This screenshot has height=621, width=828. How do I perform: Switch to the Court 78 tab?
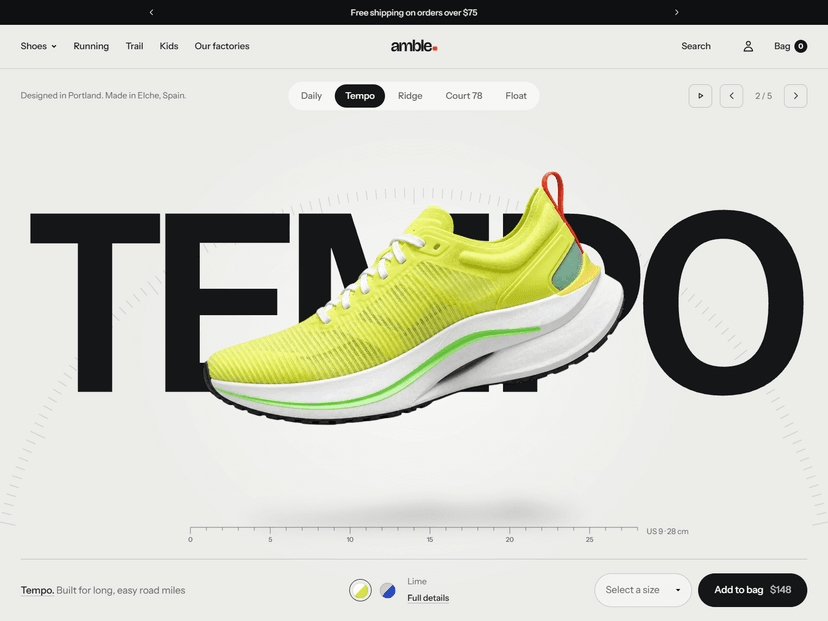[464, 96]
